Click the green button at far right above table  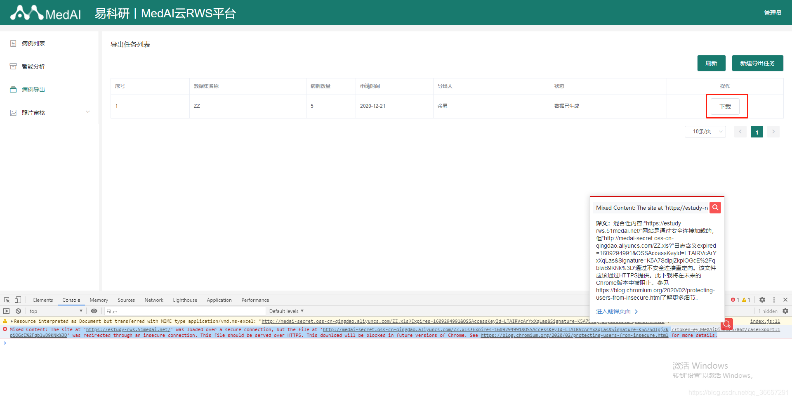[757, 62]
